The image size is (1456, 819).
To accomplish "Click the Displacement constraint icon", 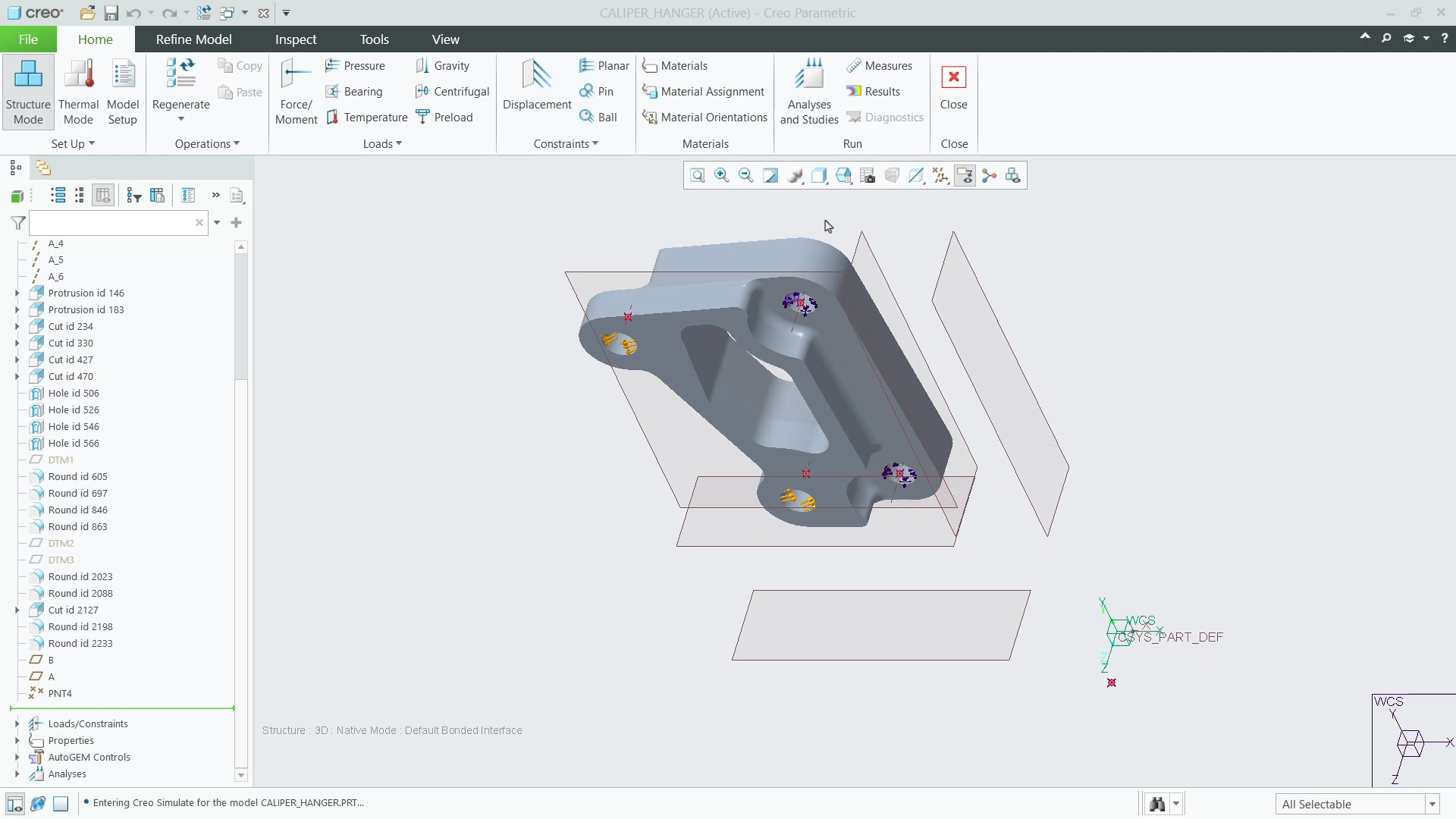I will point(537,85).
